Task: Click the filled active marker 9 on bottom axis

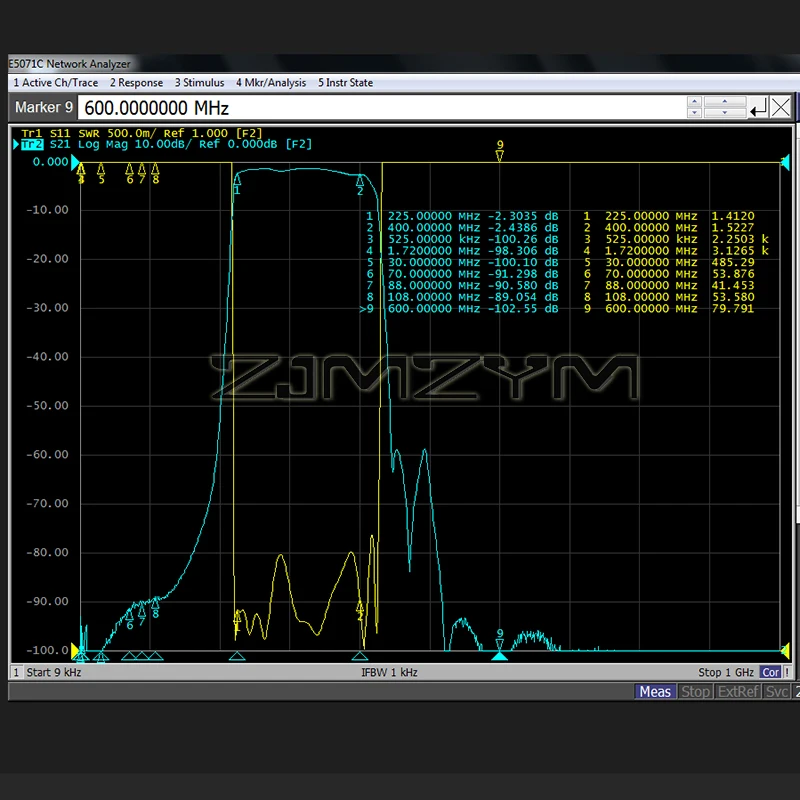Action: 499,656
